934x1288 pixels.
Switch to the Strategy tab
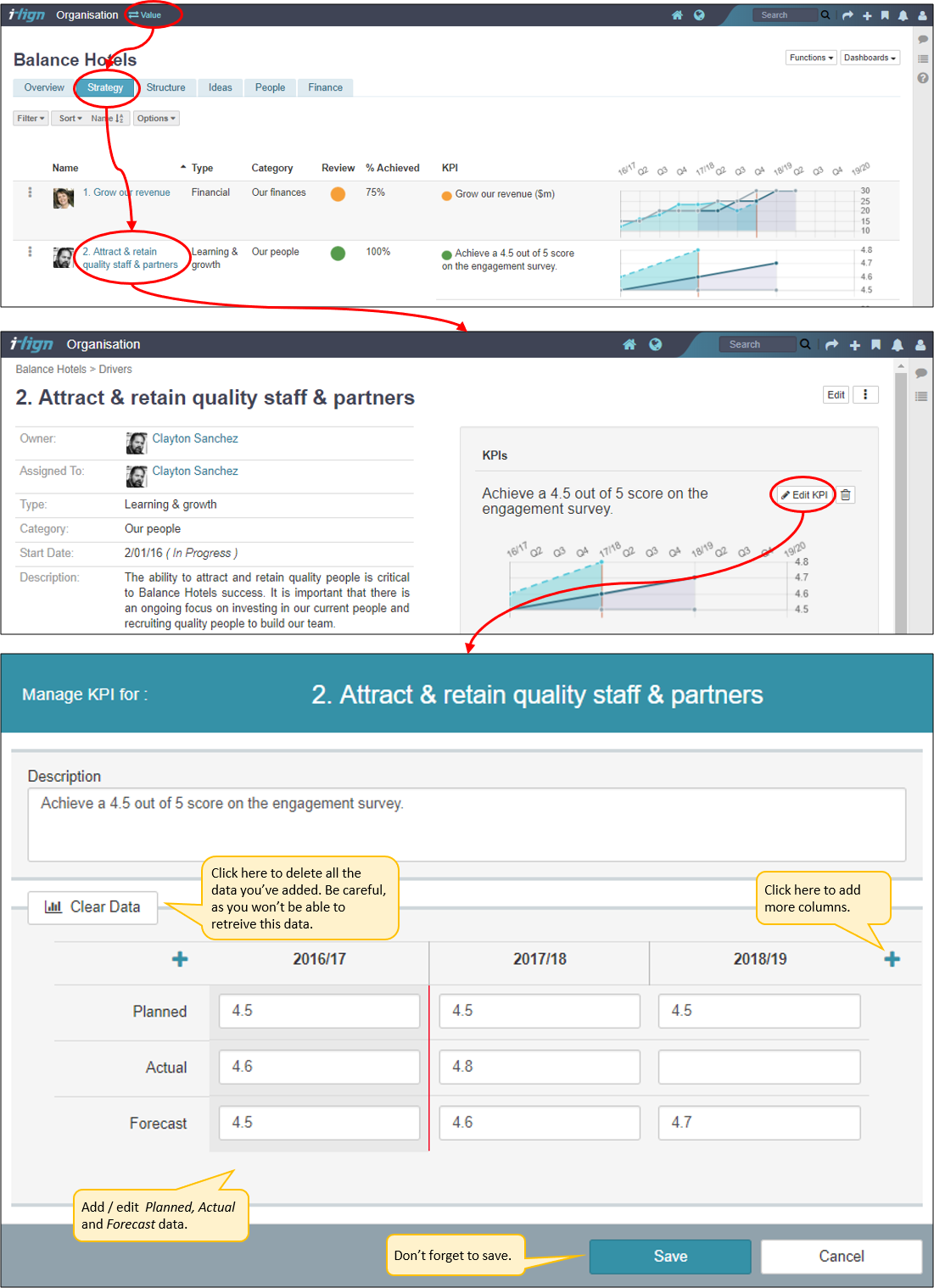pos(105,87)
